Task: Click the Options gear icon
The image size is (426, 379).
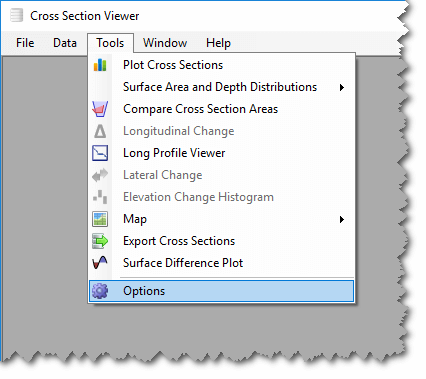Action: (100, 291)
